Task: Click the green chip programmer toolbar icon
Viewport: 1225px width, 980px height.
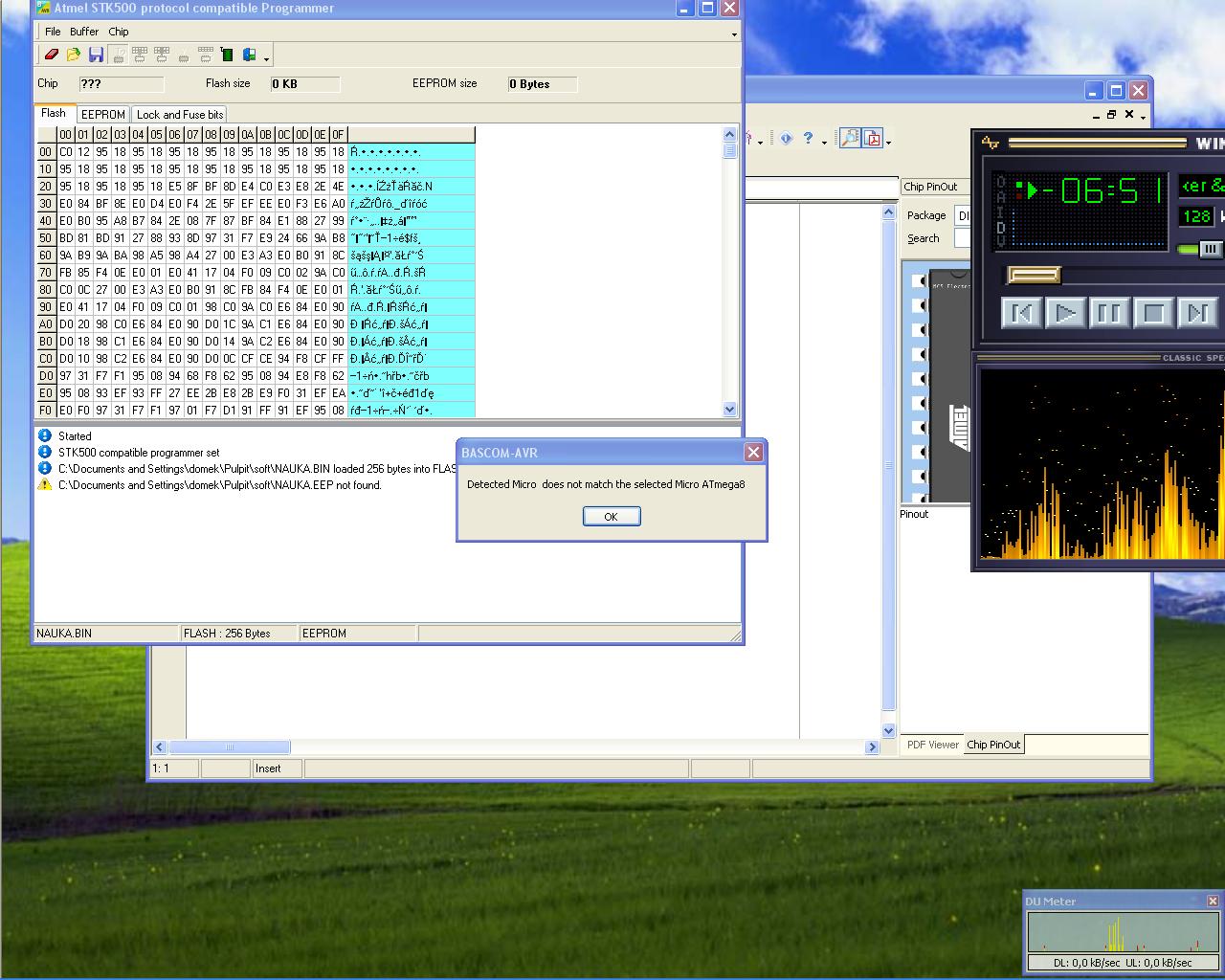Action: coord(227,56)
